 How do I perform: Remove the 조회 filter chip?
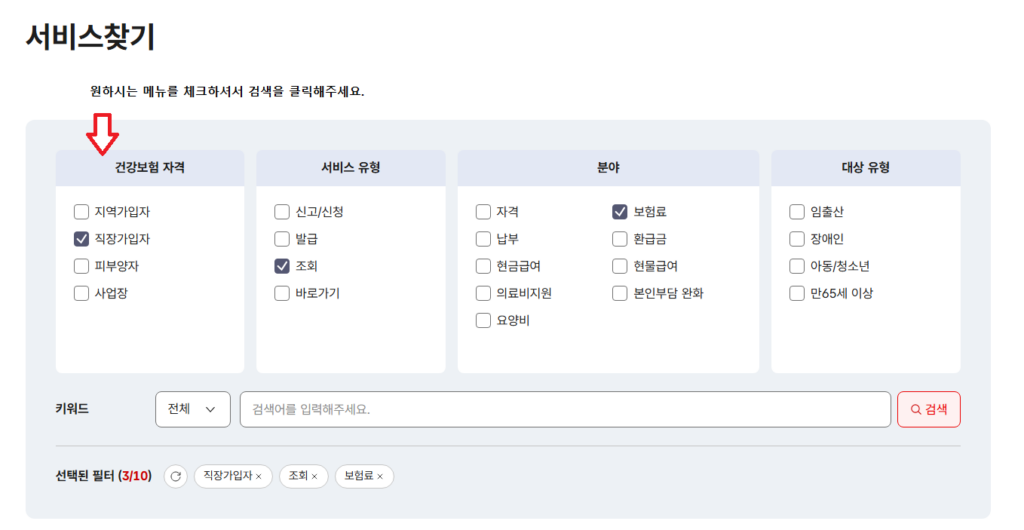pos(314,476)
